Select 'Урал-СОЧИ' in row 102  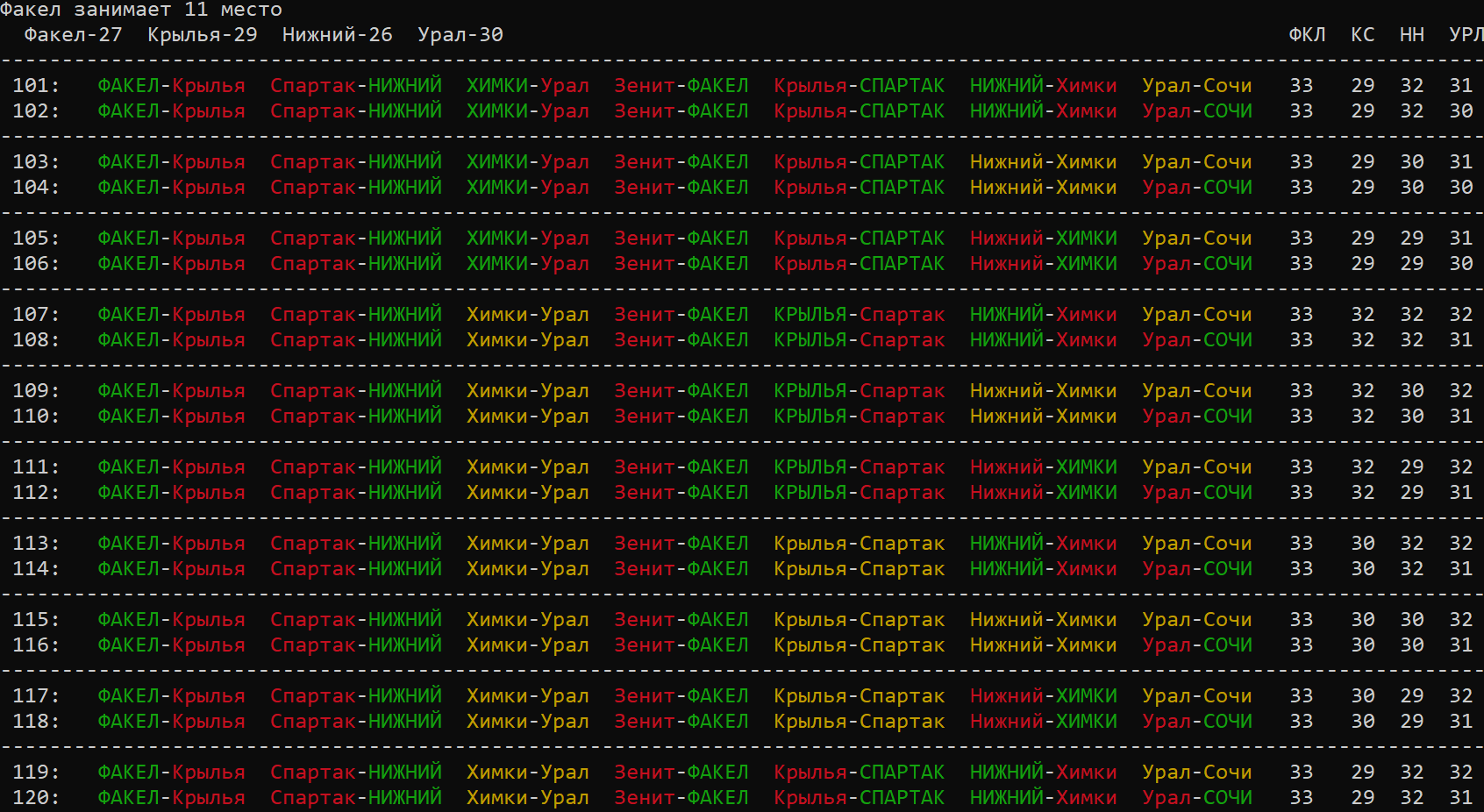point(1197,111)
